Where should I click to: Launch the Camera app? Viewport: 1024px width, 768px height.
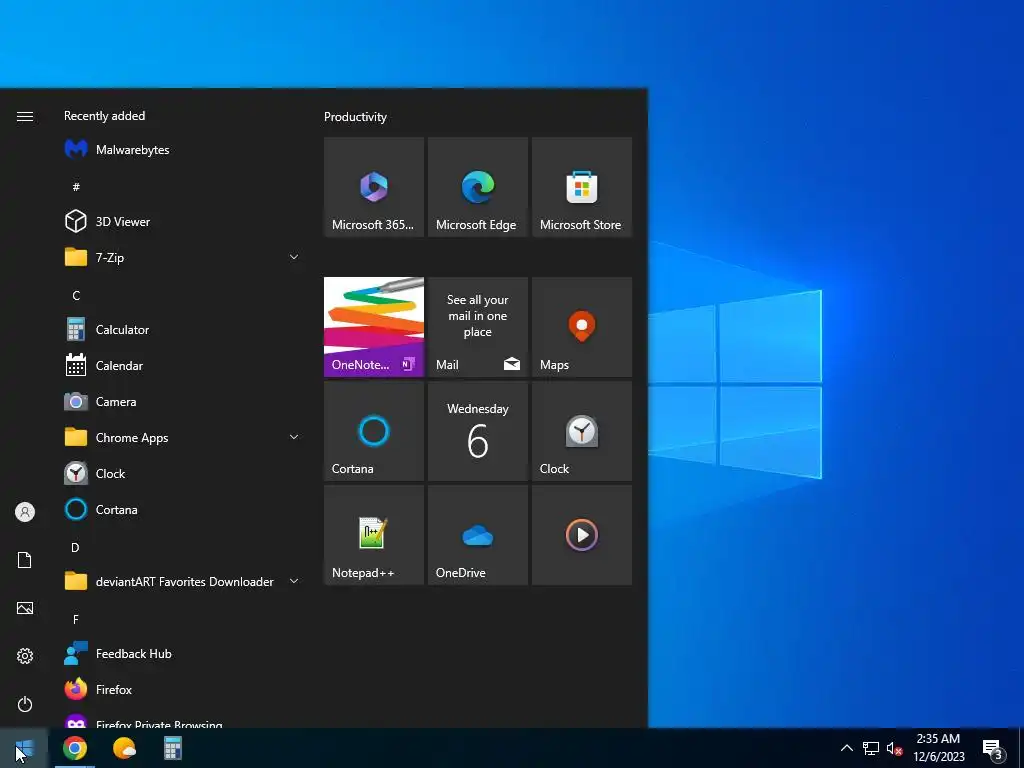(182, 402)
